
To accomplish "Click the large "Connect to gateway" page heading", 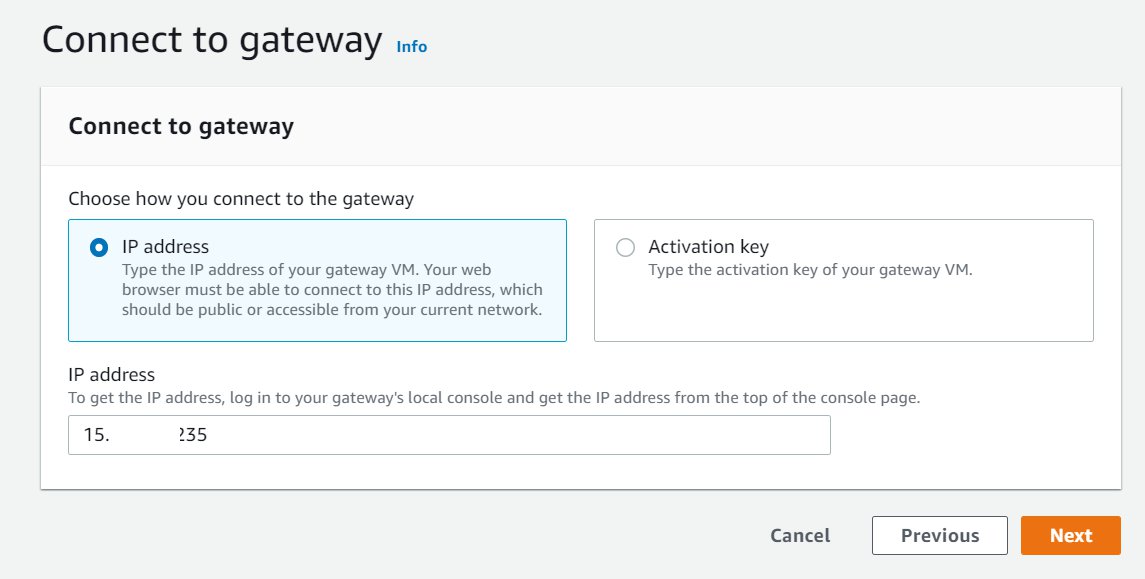I will (212, 40).
